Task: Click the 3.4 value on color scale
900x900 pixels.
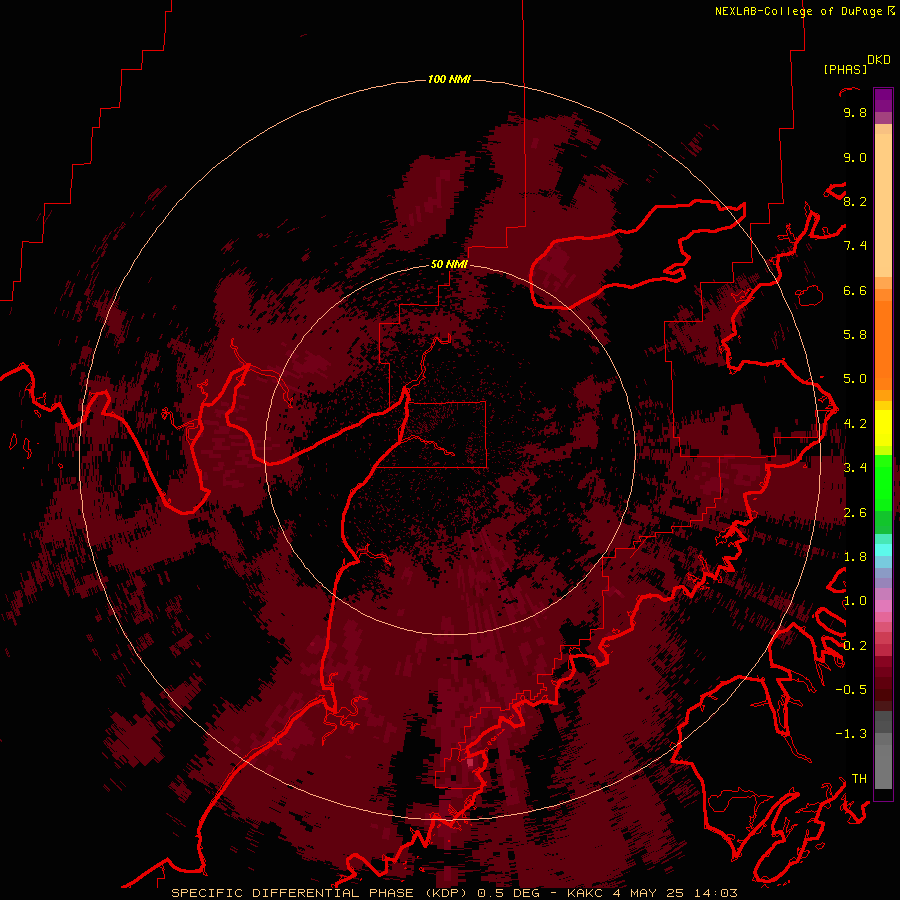Action: point(855,468)
